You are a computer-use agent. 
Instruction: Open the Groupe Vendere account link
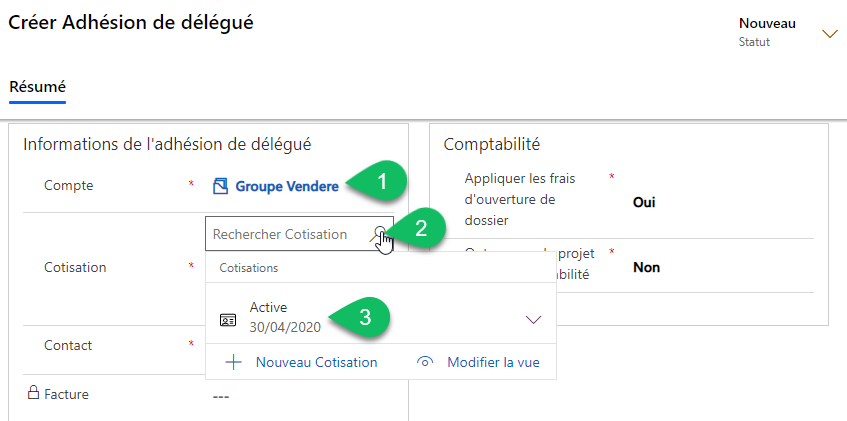[286, 186]
